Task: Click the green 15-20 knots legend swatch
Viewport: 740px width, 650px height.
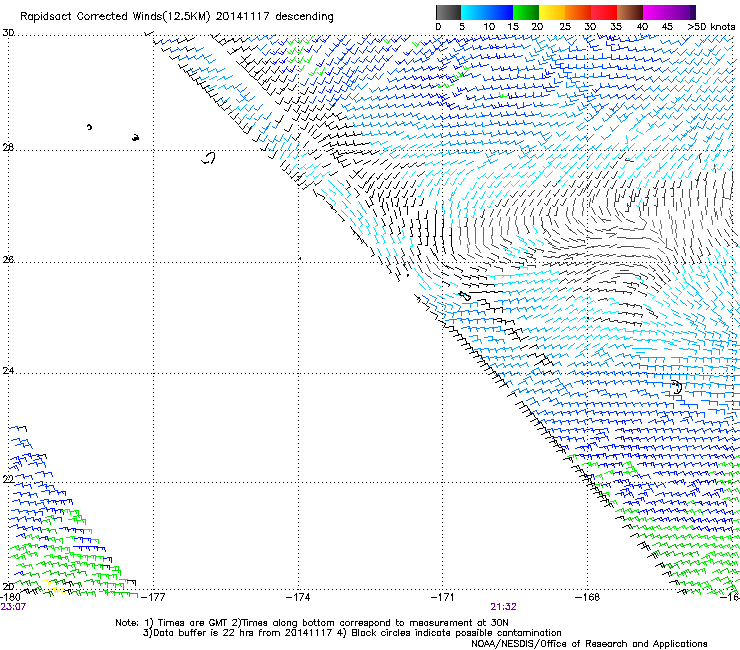Action: tap(526, 12)
